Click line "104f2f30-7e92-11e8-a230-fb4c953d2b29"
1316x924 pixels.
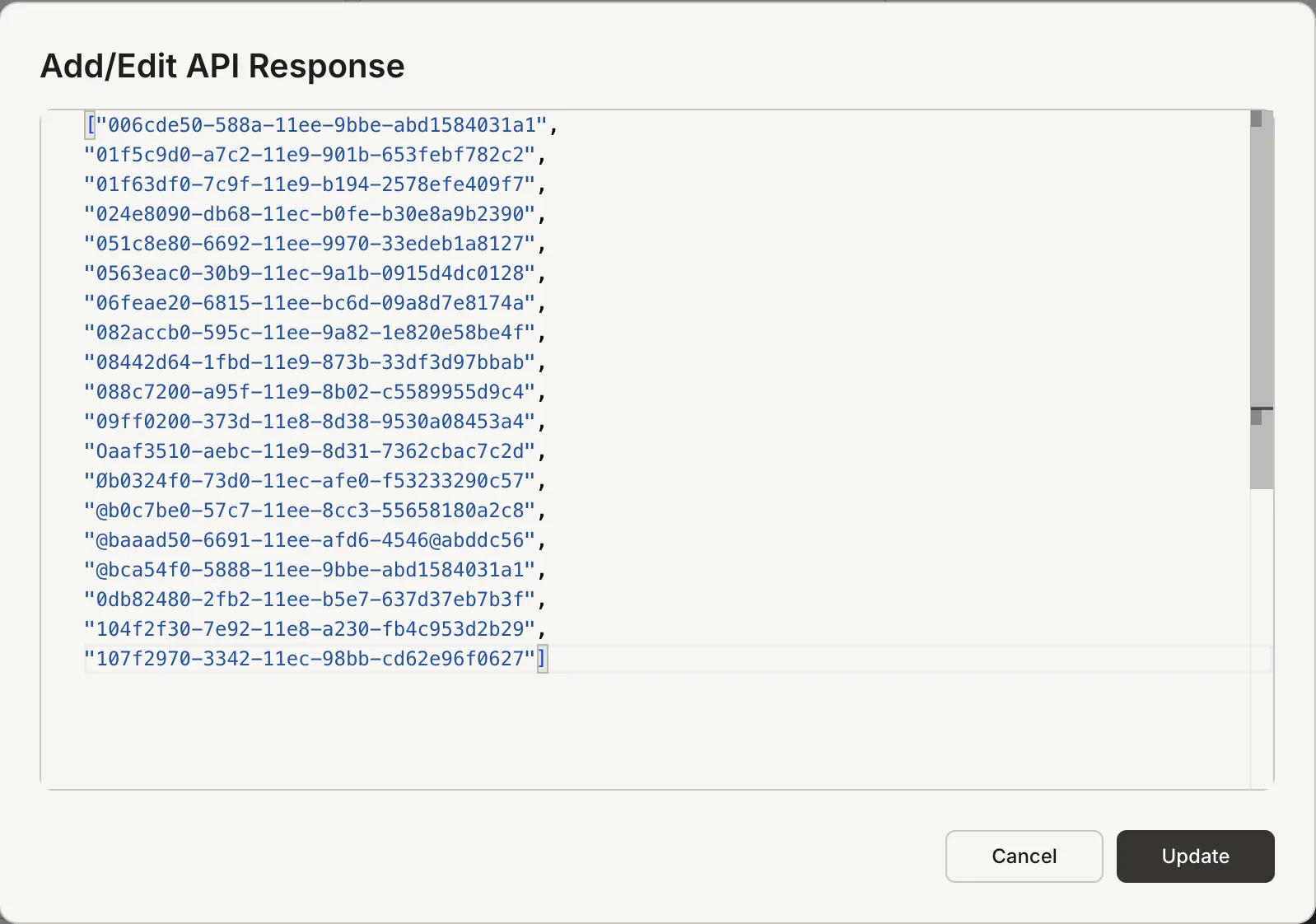[x=315, y=629]
